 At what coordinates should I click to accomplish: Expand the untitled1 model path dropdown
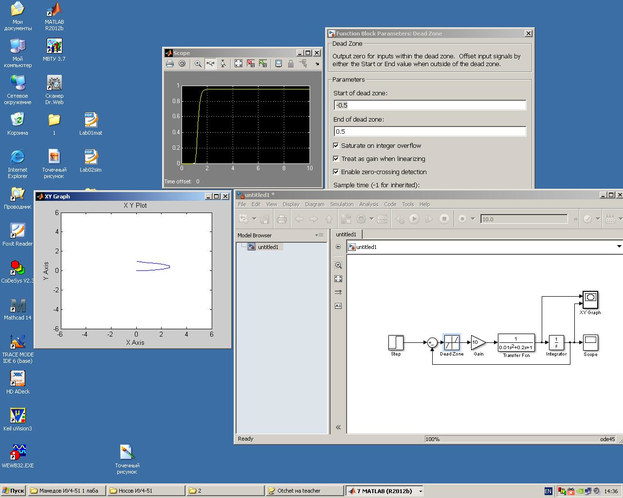(618, 246)
